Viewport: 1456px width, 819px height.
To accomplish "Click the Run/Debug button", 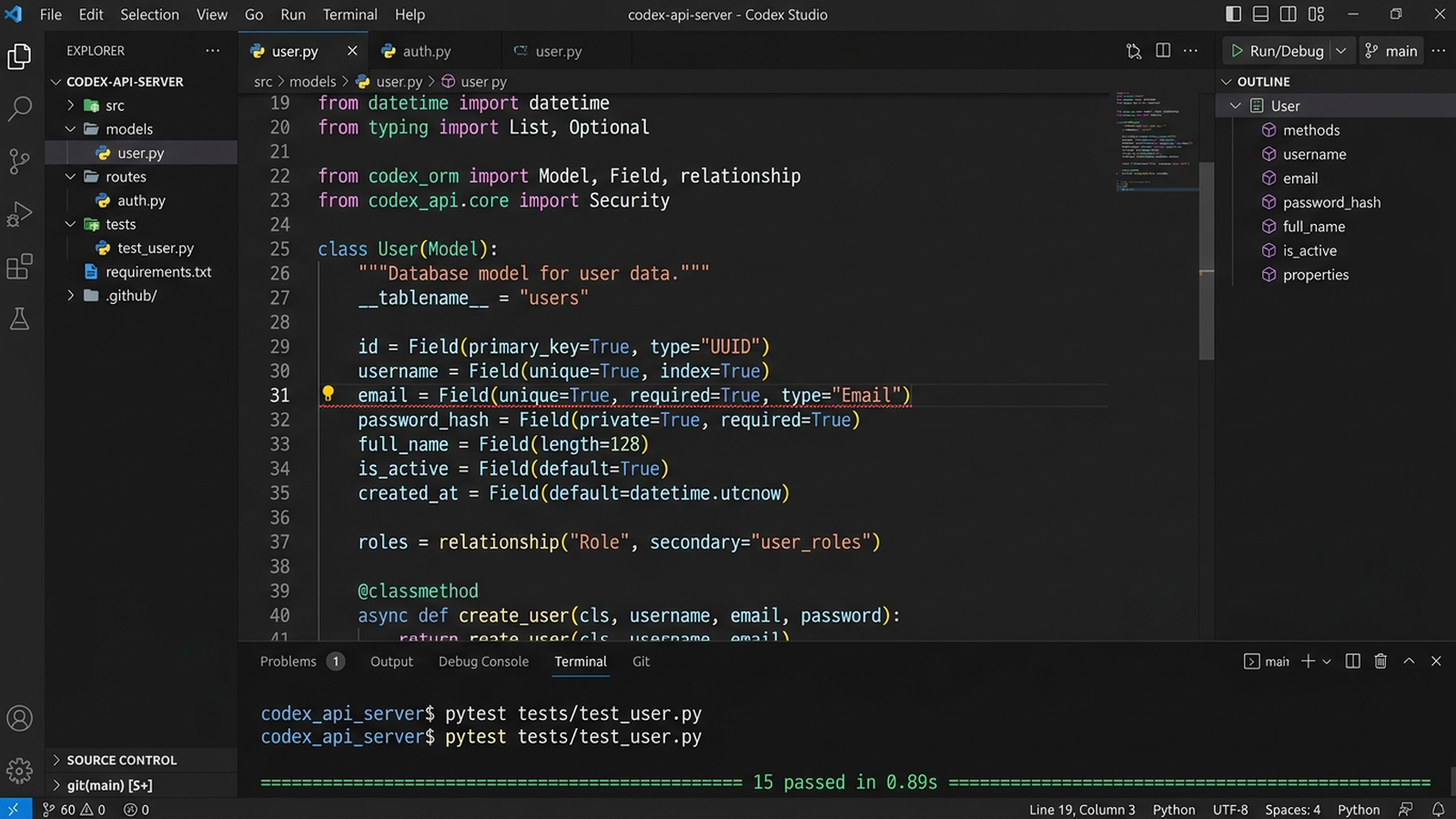I will point(1278,51).
